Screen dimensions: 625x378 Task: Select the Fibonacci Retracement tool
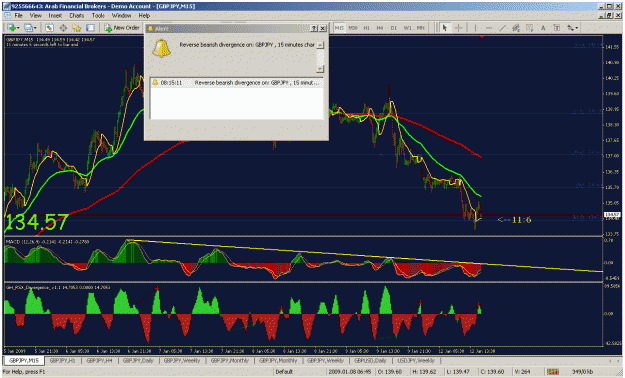530,28
